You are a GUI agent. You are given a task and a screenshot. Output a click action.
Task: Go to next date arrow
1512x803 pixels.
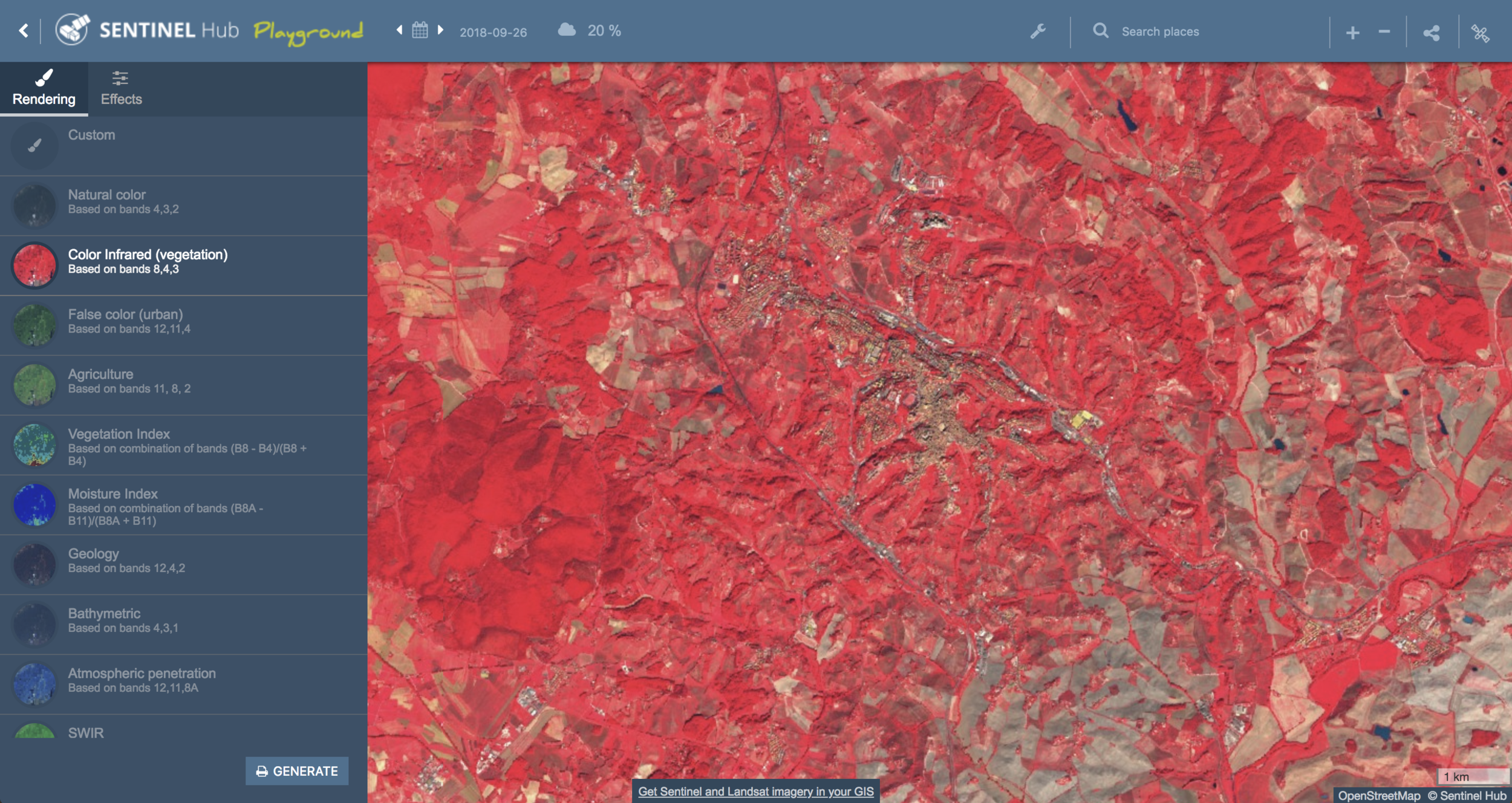click(x=441, y=30)
